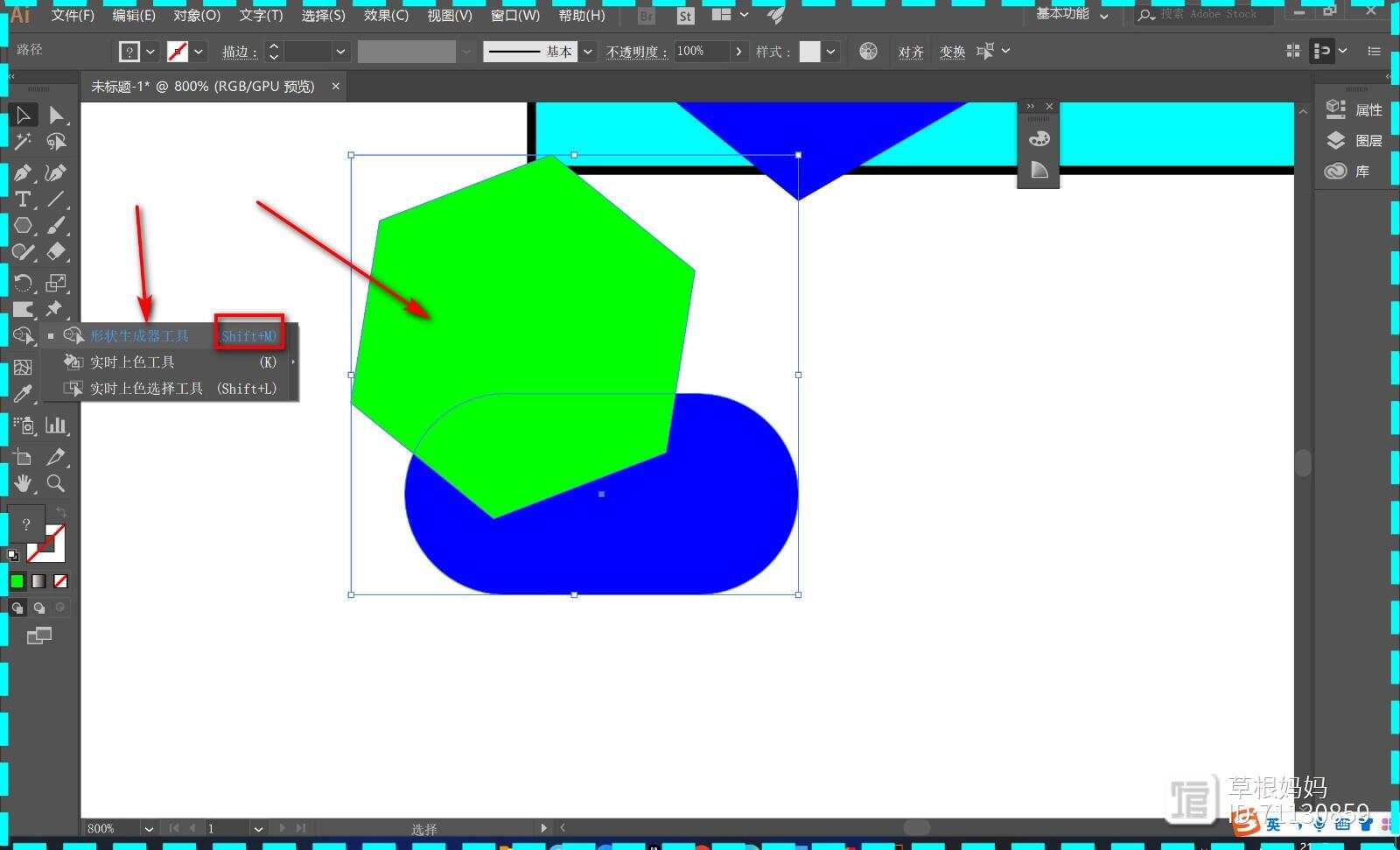Screen dimensions: 1400x850
Task: Open the 图层 layers panel
Action: tap(1354, 140)
